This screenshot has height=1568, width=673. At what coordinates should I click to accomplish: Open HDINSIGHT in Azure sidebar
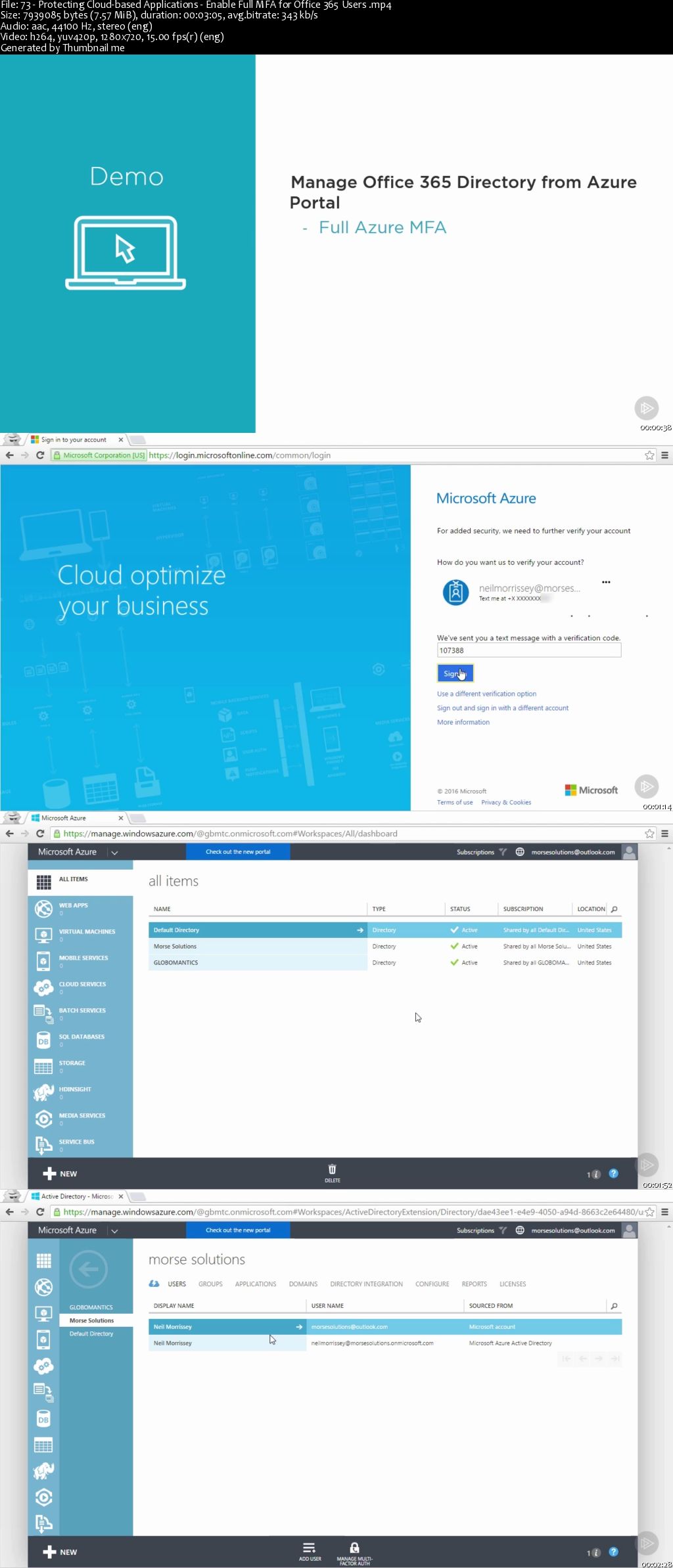tap(80, 1092)
